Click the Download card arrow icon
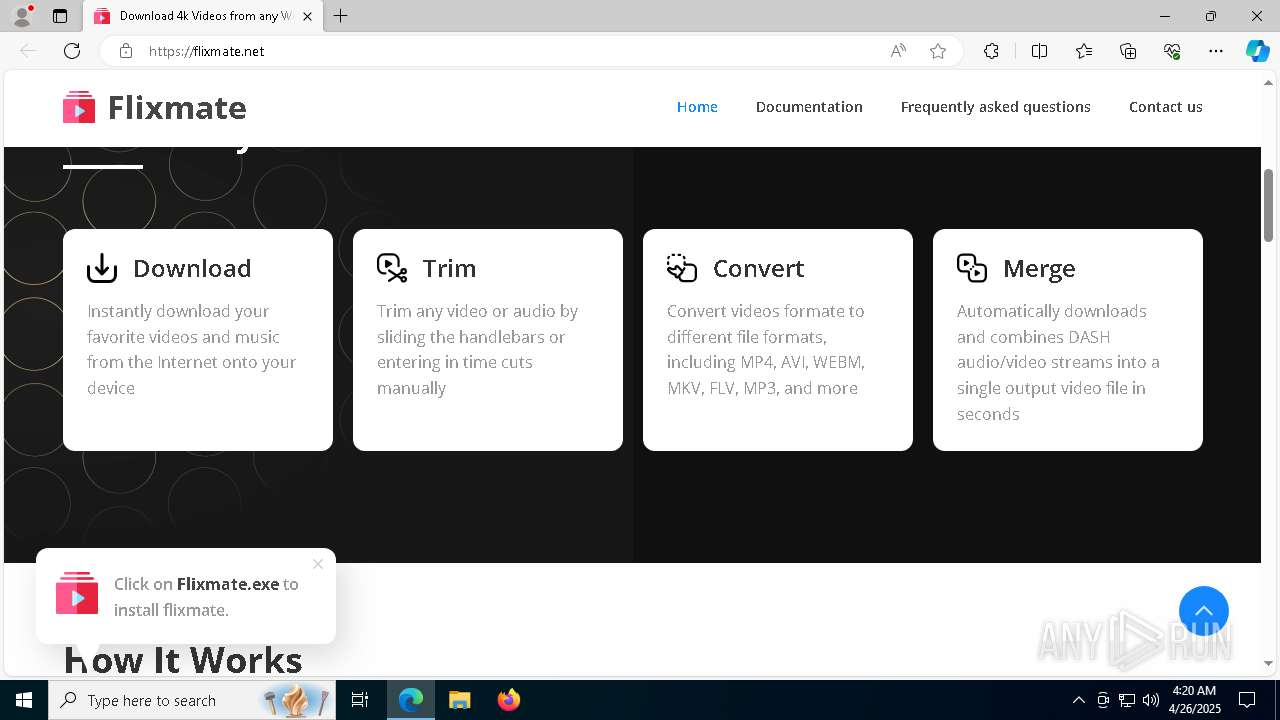 click(x=102, y=268)
